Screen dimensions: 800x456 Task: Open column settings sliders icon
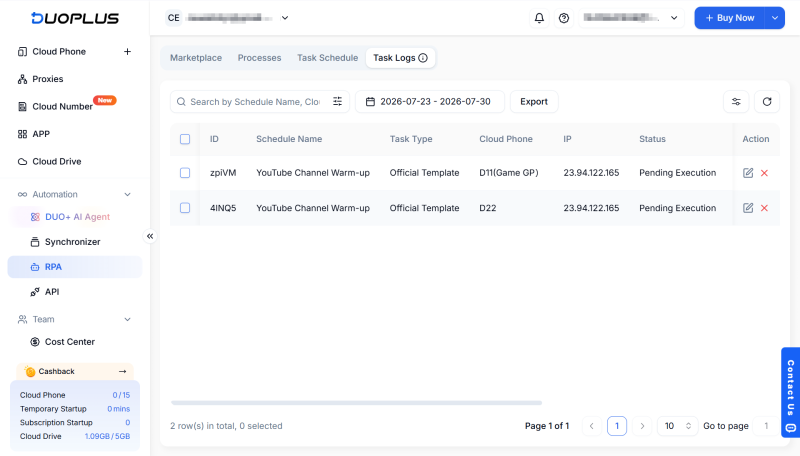736,102
